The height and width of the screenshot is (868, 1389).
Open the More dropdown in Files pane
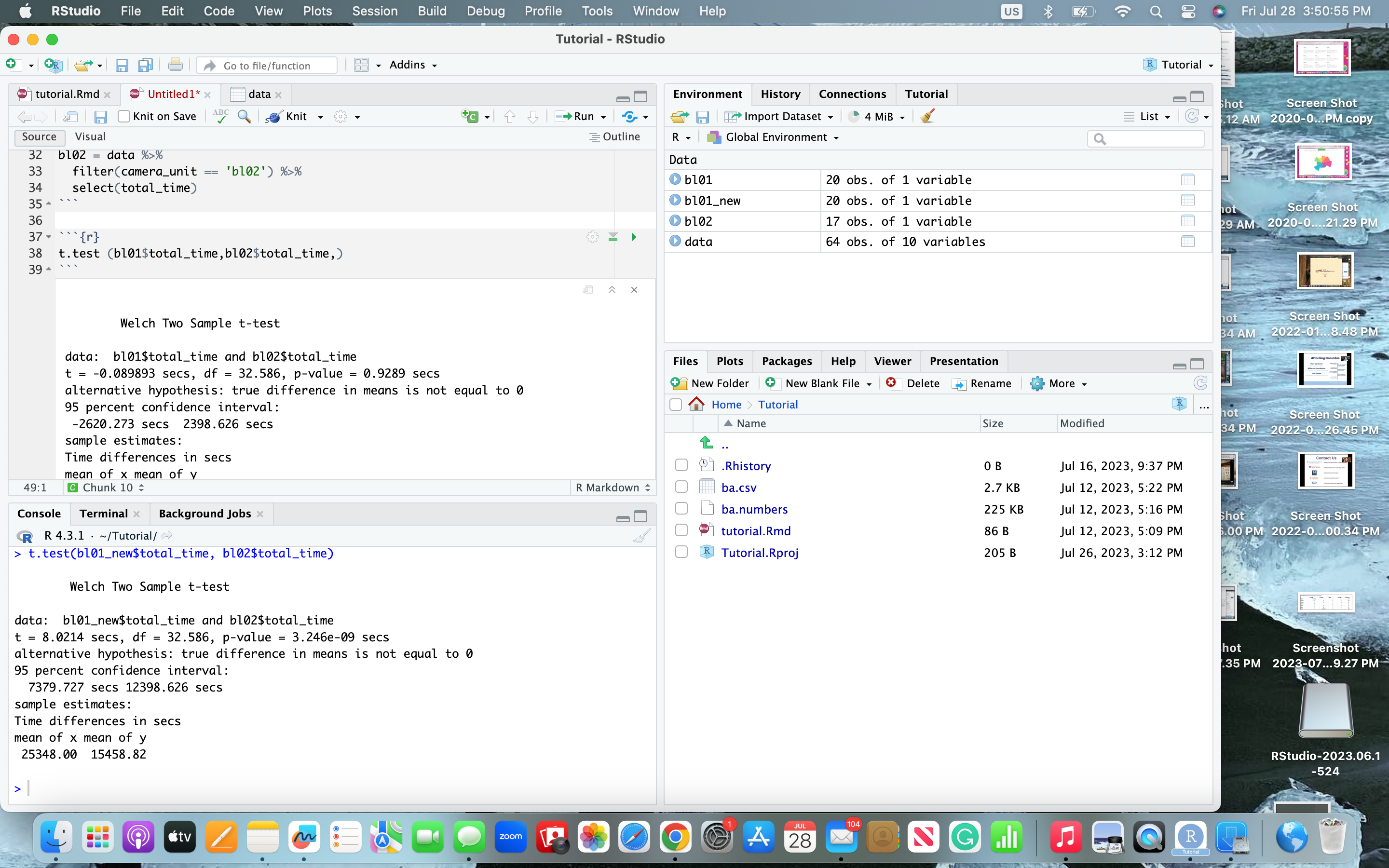[1059, 383]
